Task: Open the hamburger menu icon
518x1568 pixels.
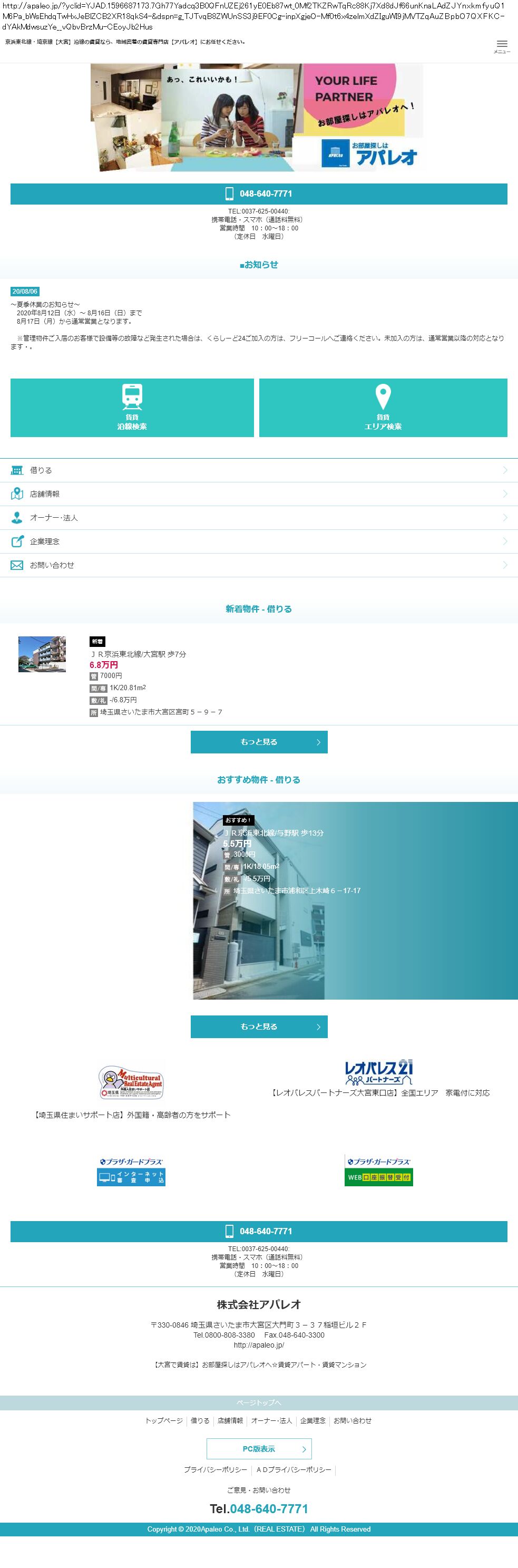Action: pos(502,46)
